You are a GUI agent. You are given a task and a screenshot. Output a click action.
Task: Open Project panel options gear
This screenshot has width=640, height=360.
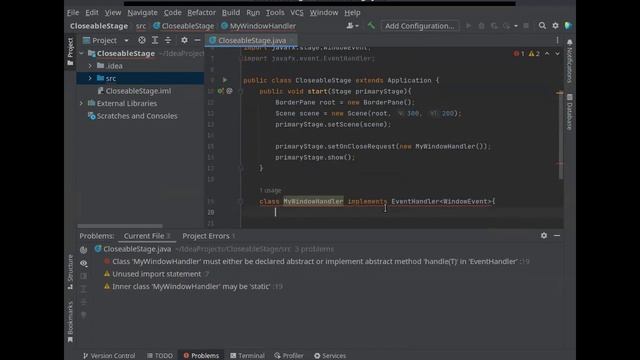pos(184,40)
